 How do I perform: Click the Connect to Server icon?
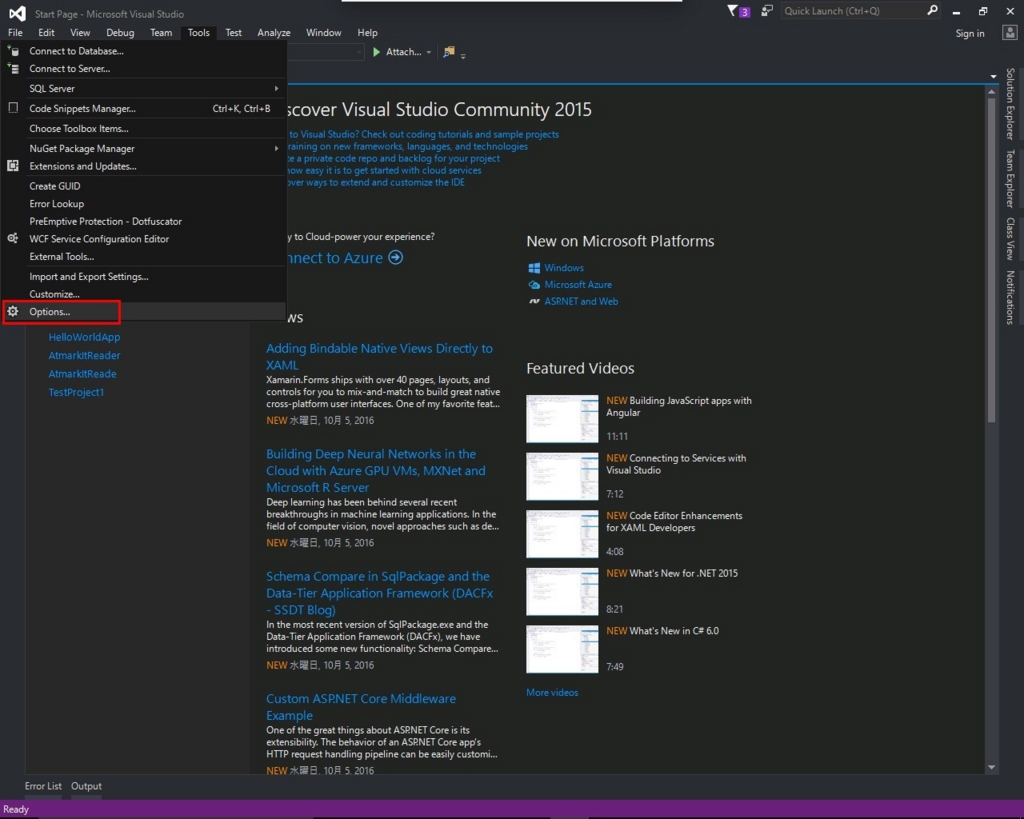click(13, 68)
